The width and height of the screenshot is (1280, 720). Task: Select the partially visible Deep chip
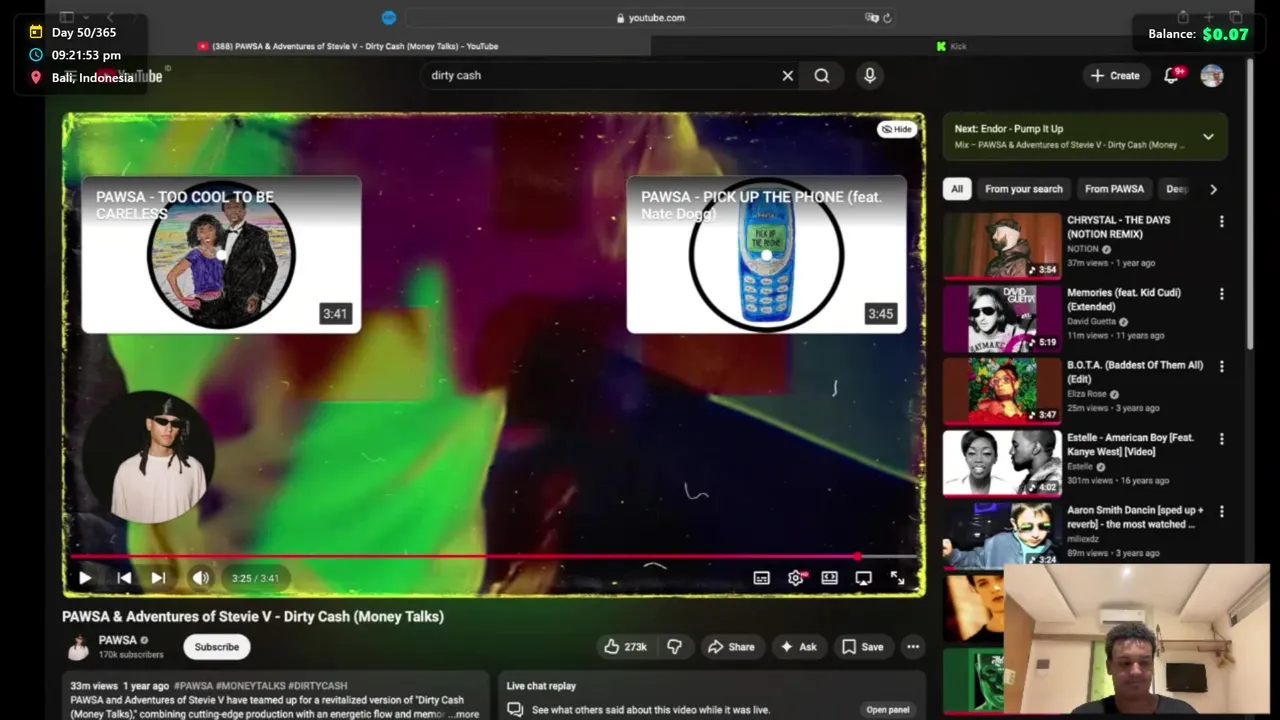(x=1177, y=189)
